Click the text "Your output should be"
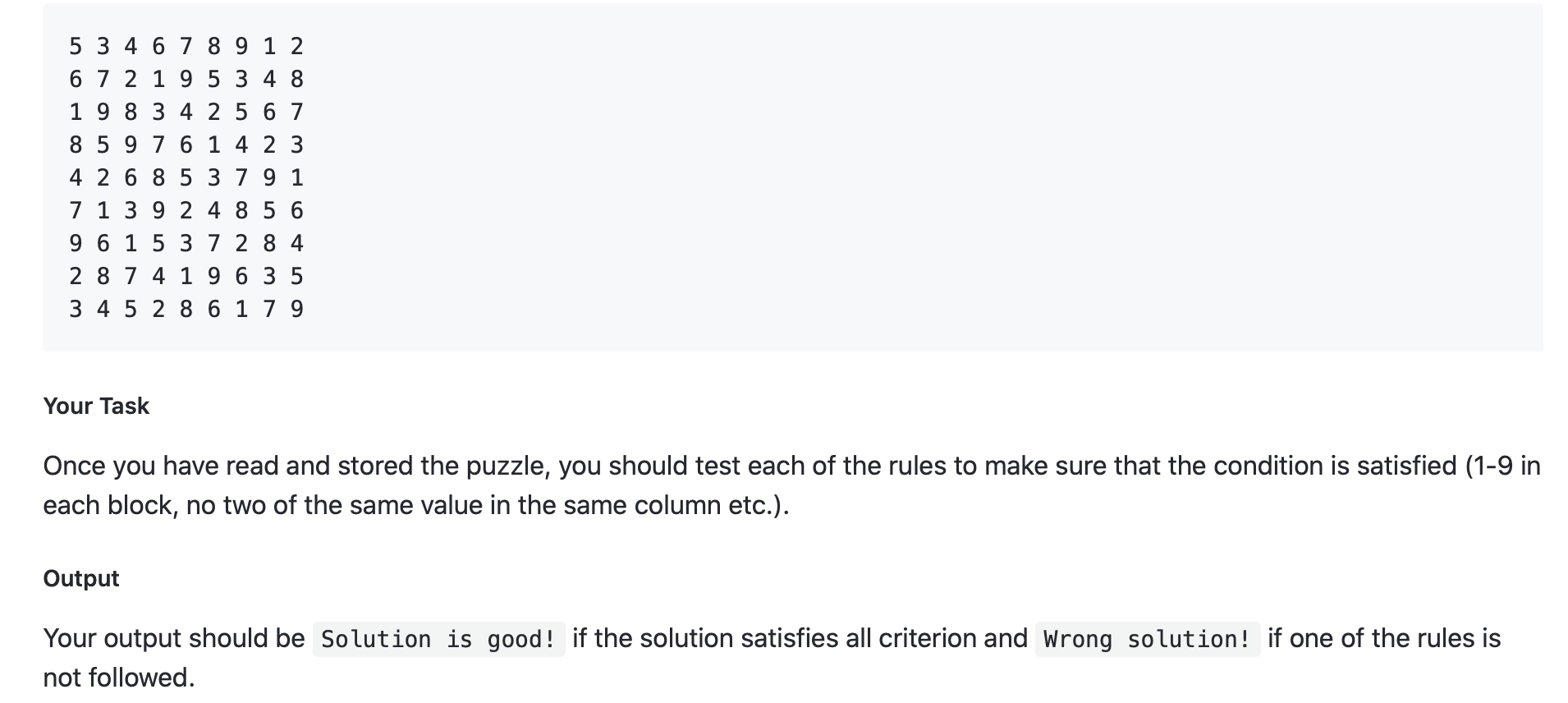Image resolution: width=1568 pixels, height=703 pixels. click(x=174, y=638)
